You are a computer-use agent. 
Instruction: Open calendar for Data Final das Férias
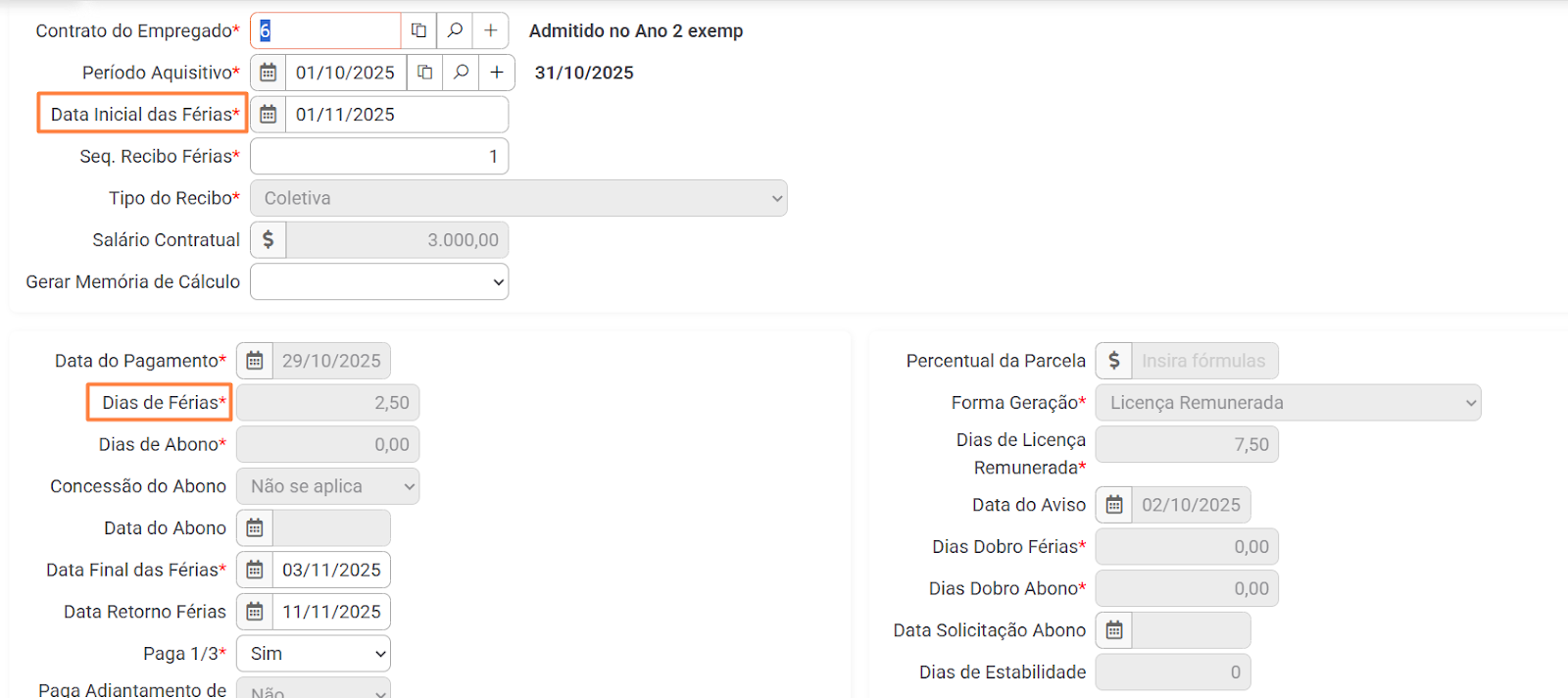[255, 570]
